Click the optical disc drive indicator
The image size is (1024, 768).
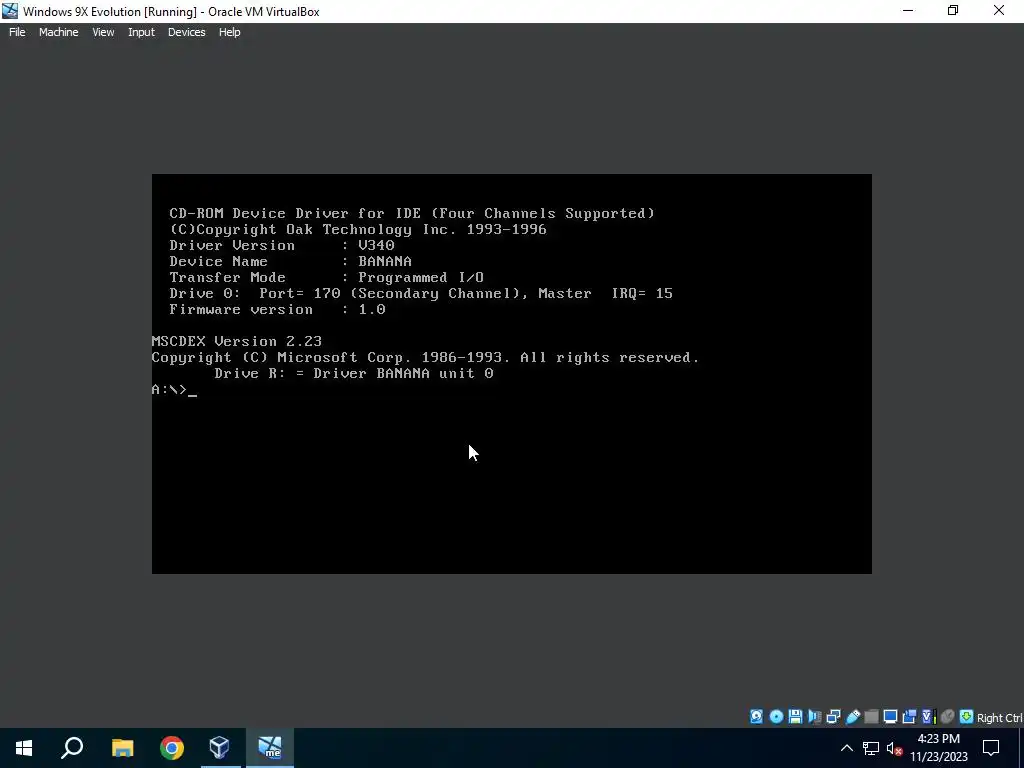point(776,717)
